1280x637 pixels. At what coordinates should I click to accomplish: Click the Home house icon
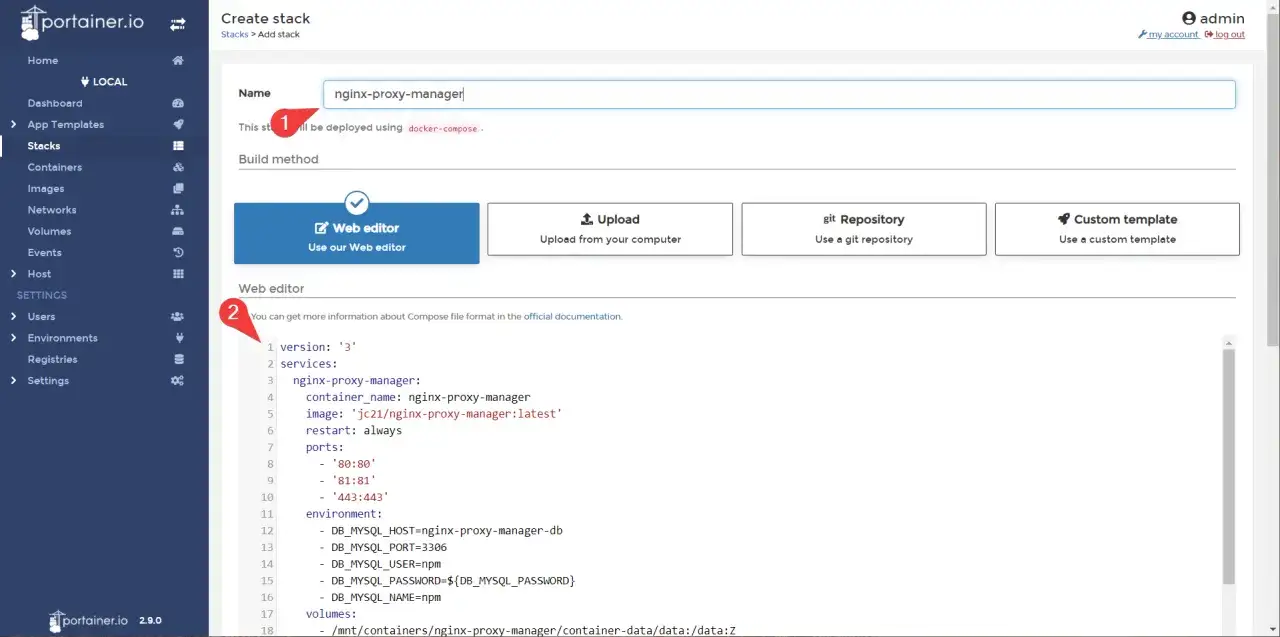point(178,60)
